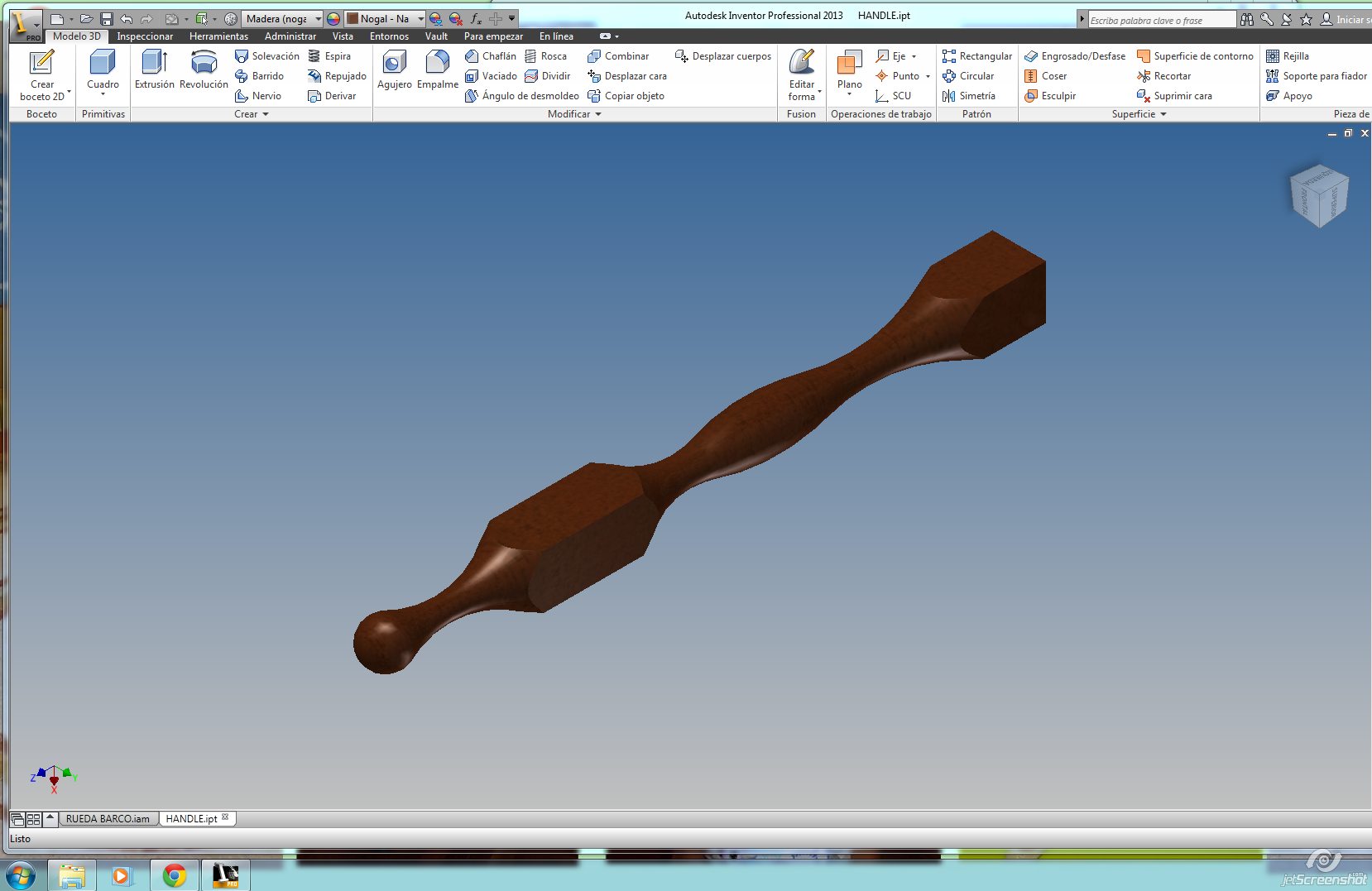
Task: Open Windows Explorer from the taskbar
Action: 72,875
